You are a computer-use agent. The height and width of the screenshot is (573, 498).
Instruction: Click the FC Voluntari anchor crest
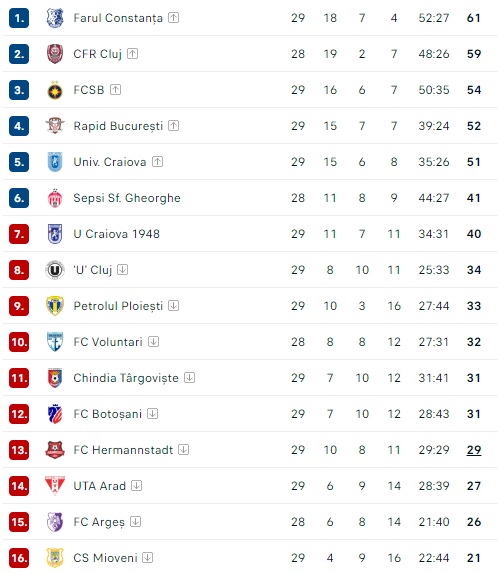point(55,342)
